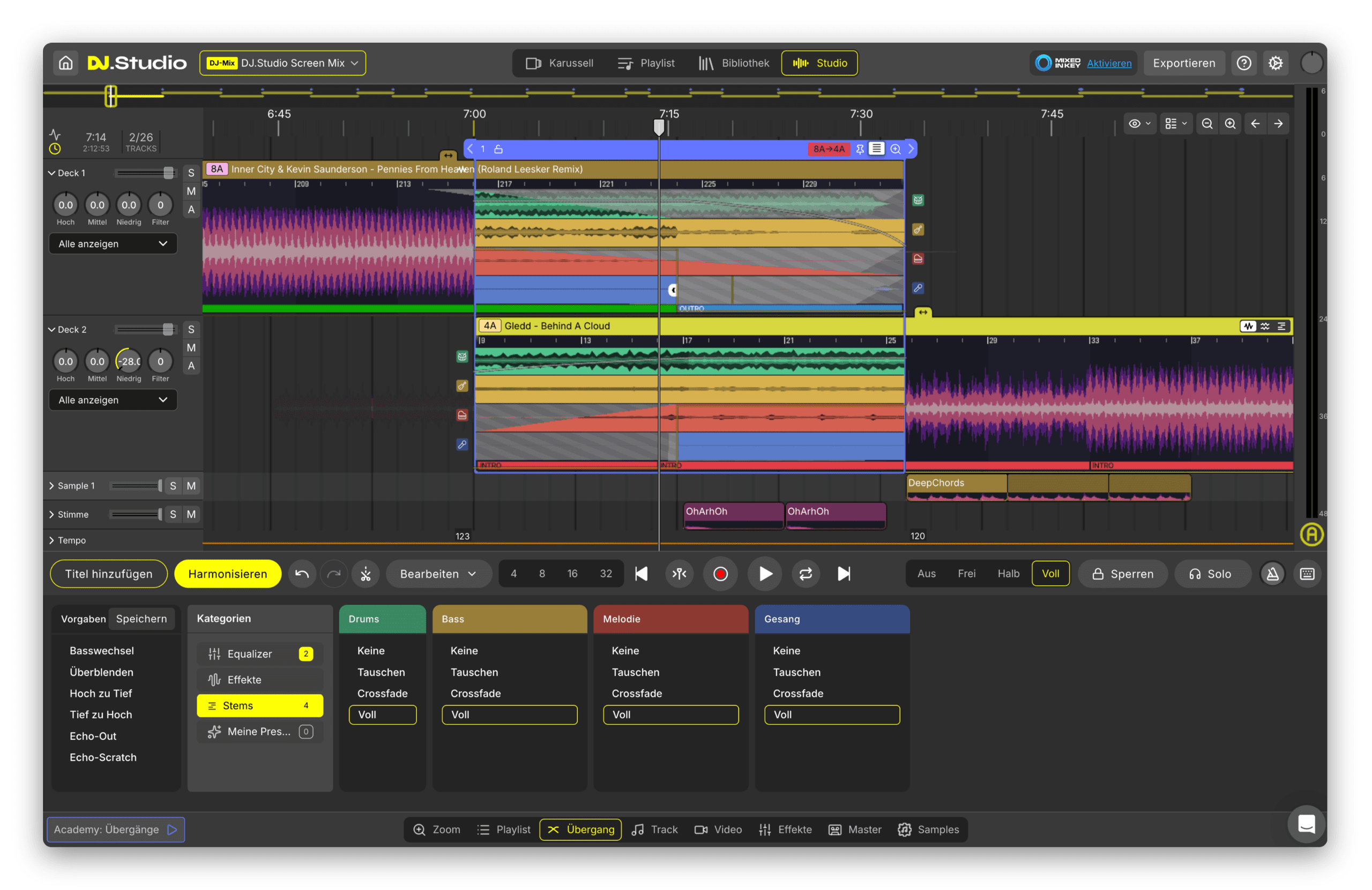Click the Deck 1 vocals stem icon
Image resolution: width=1372 pixels, height=890 pixels.
(918, 288)
